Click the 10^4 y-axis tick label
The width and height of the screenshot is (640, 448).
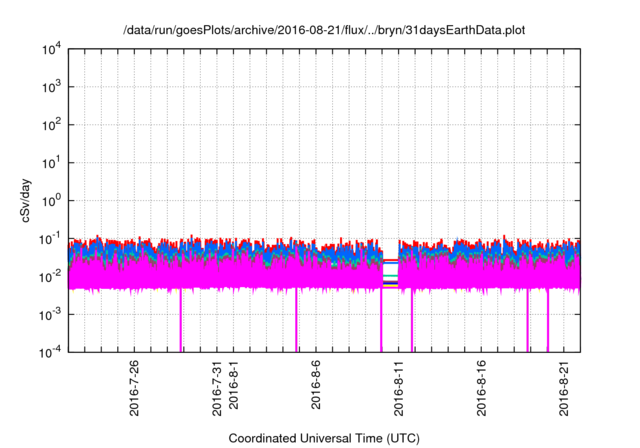click(51, 49)
